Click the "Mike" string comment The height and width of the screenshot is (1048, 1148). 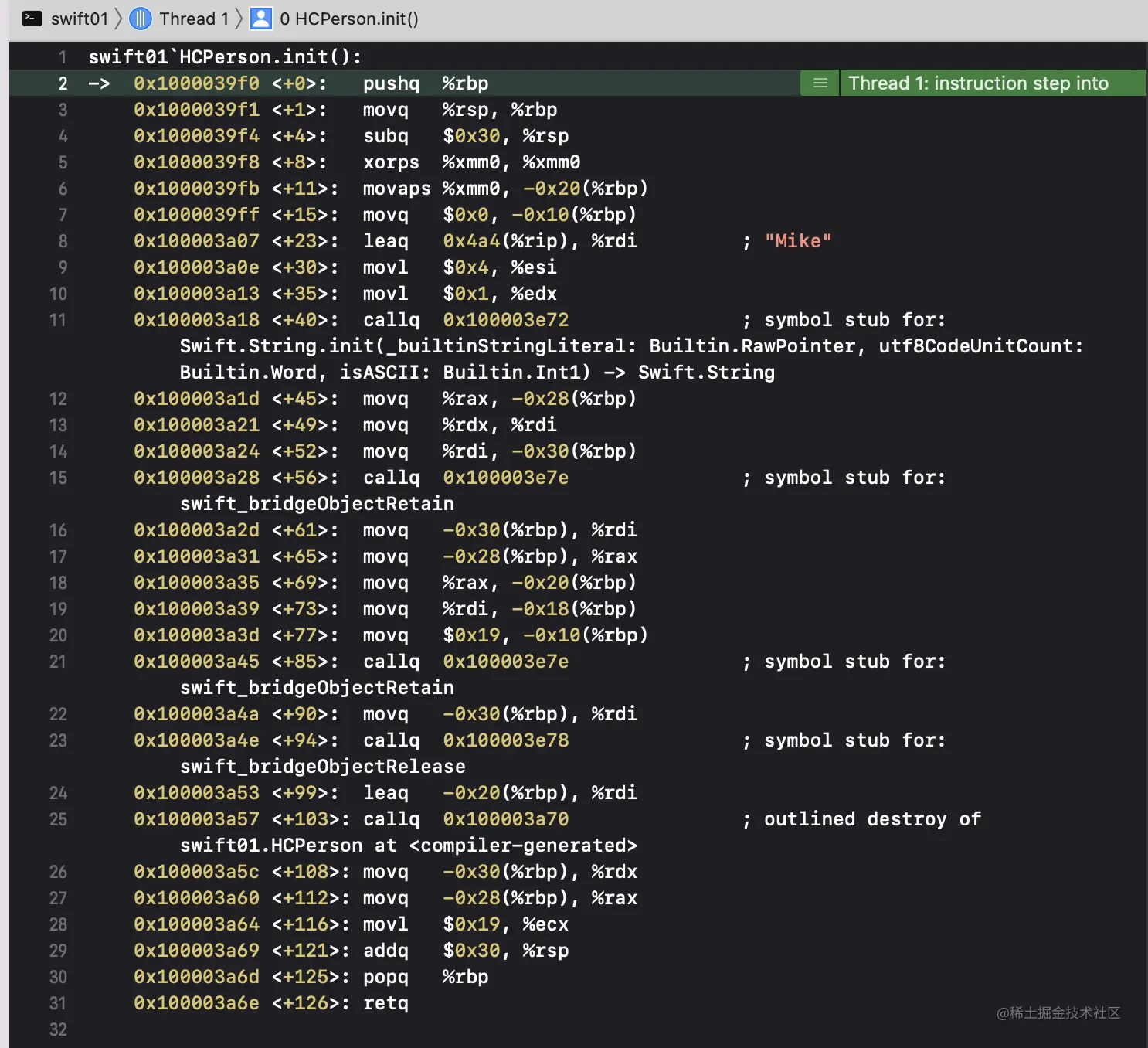coord(798,241)
